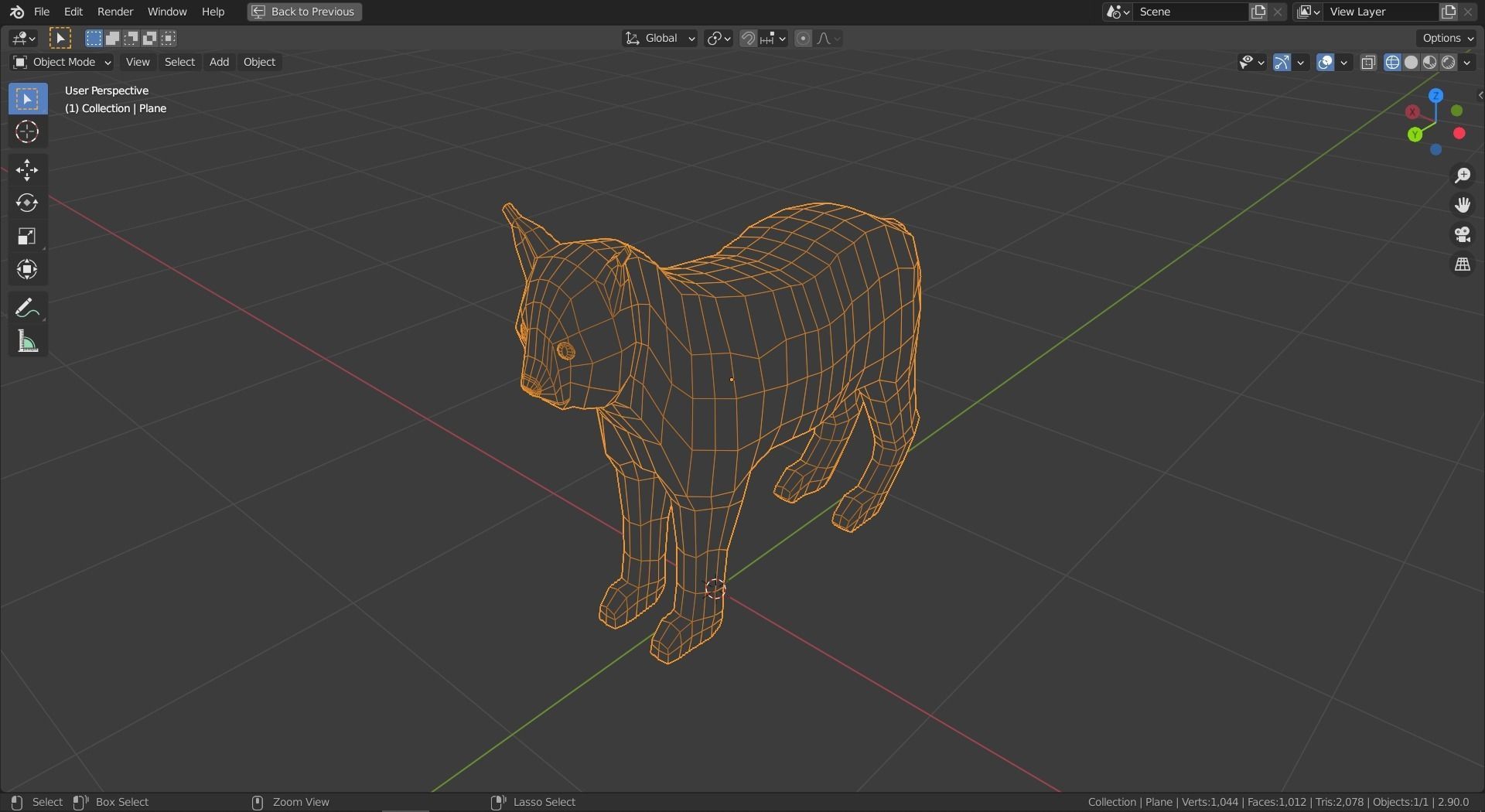The width and height of the screenshot is (1485, 812).
Task: Expand the shading options dropdown arrow
Action: click(x=1467, y=63)
